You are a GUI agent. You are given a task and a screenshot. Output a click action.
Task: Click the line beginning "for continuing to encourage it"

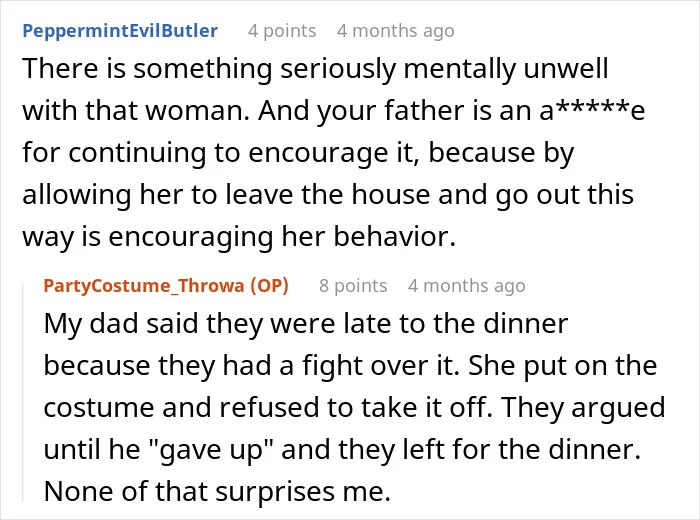tap(298, 153)
